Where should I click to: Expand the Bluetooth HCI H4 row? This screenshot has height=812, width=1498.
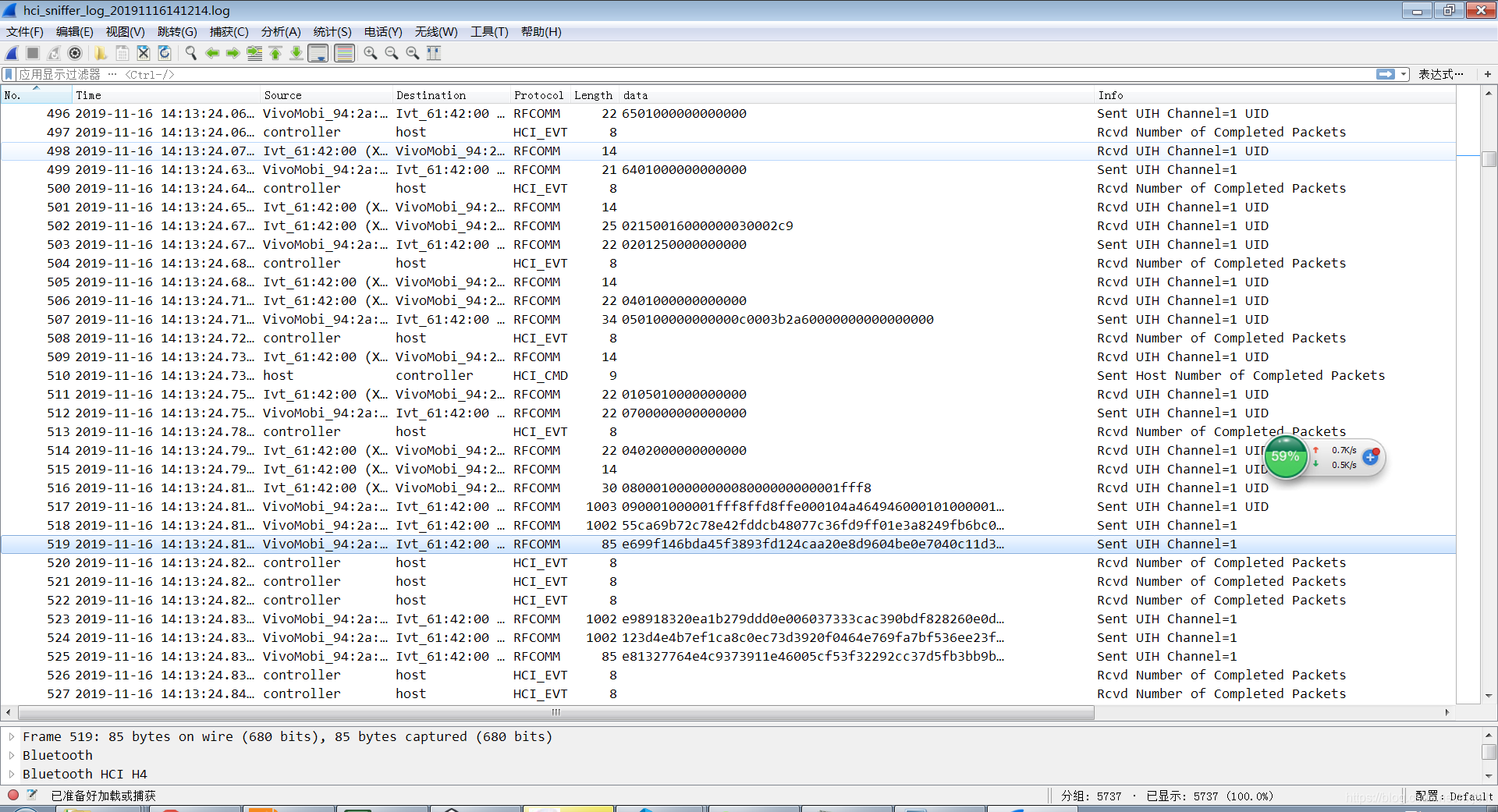pyautogui.click(x=12, y=774)
